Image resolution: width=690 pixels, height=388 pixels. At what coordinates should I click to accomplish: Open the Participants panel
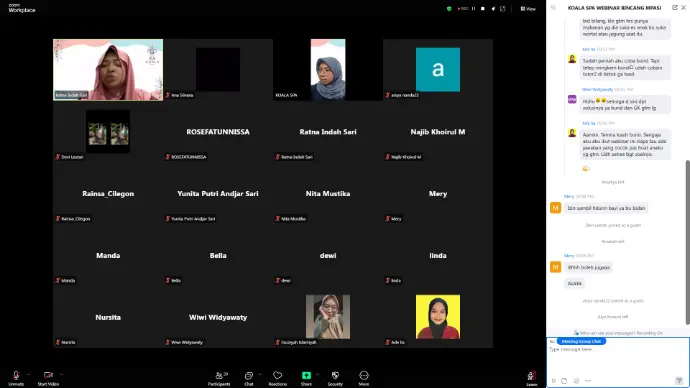(219, 378)
